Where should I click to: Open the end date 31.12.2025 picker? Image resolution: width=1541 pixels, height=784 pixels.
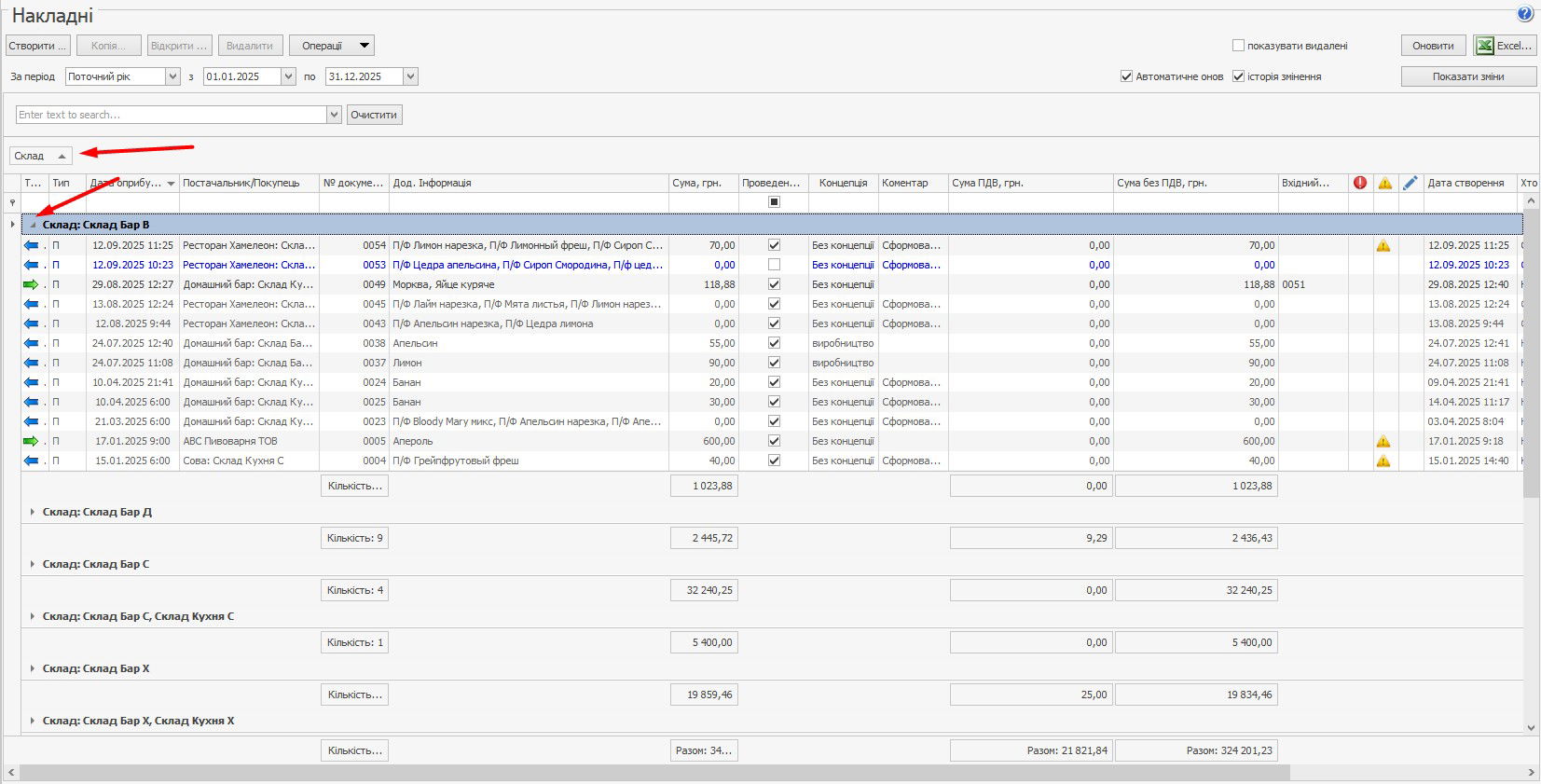click(410, 76)
